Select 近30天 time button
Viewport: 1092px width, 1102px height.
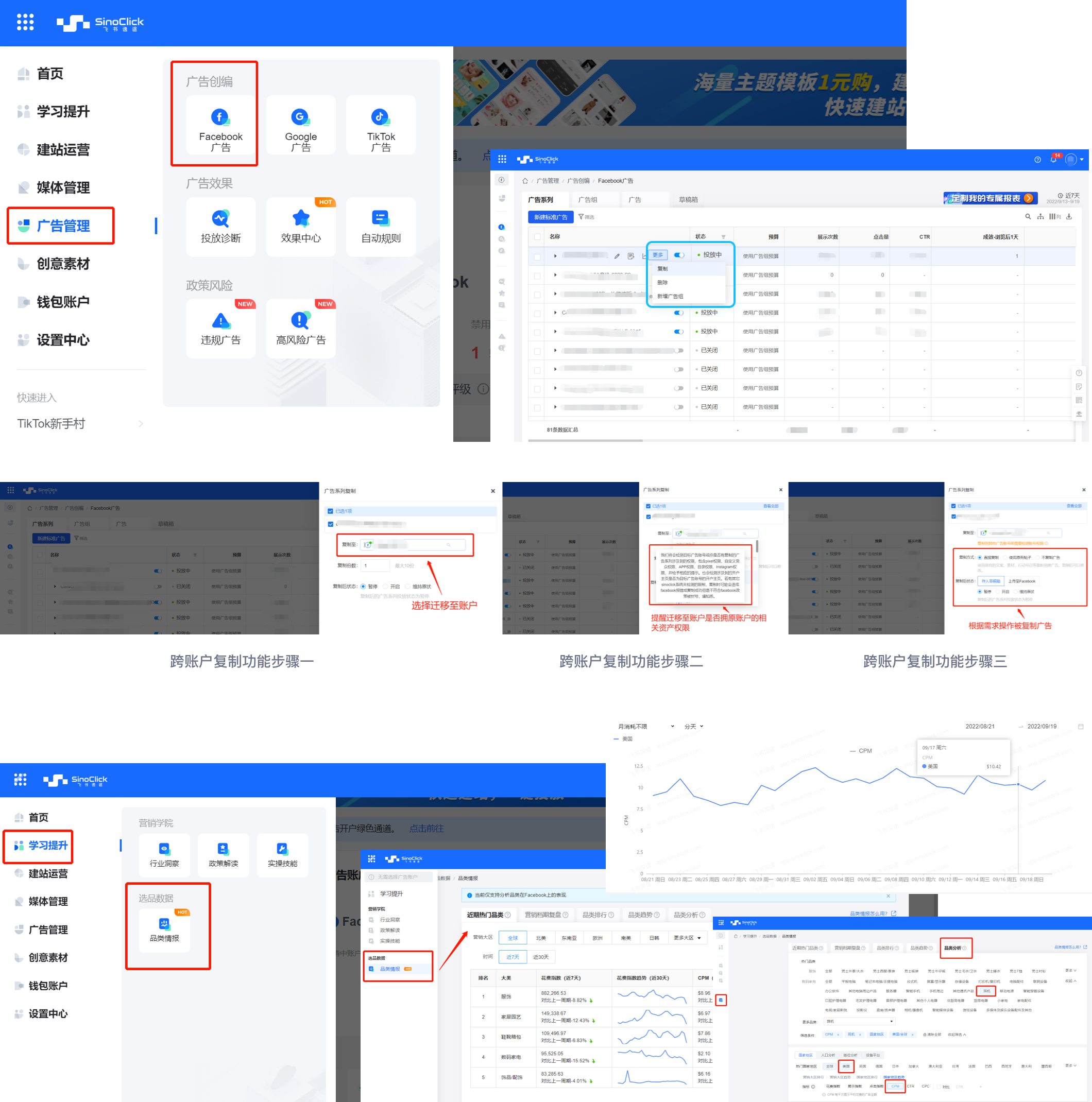click(x=541, y=957)
